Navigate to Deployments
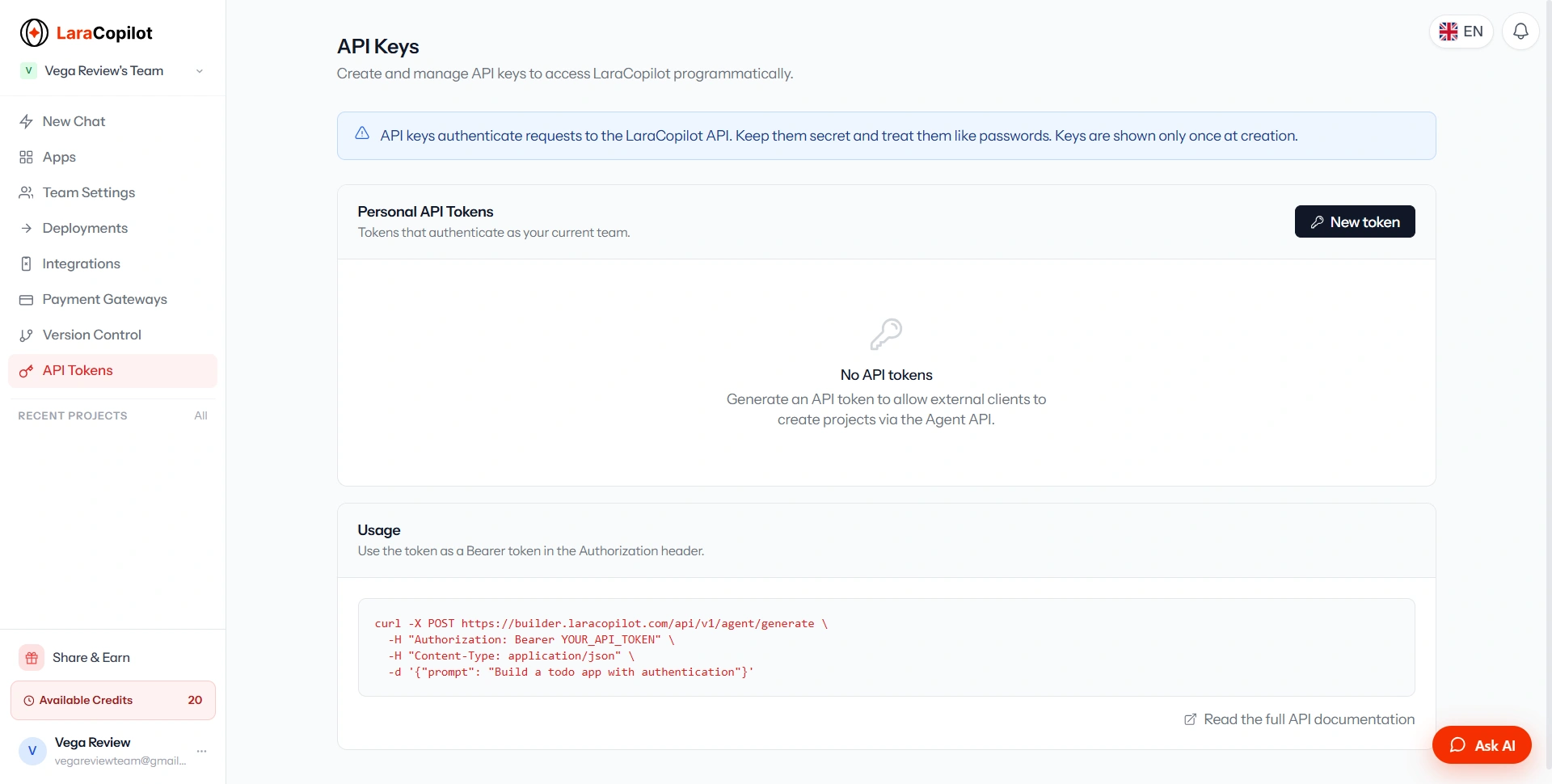 point(112,228)
